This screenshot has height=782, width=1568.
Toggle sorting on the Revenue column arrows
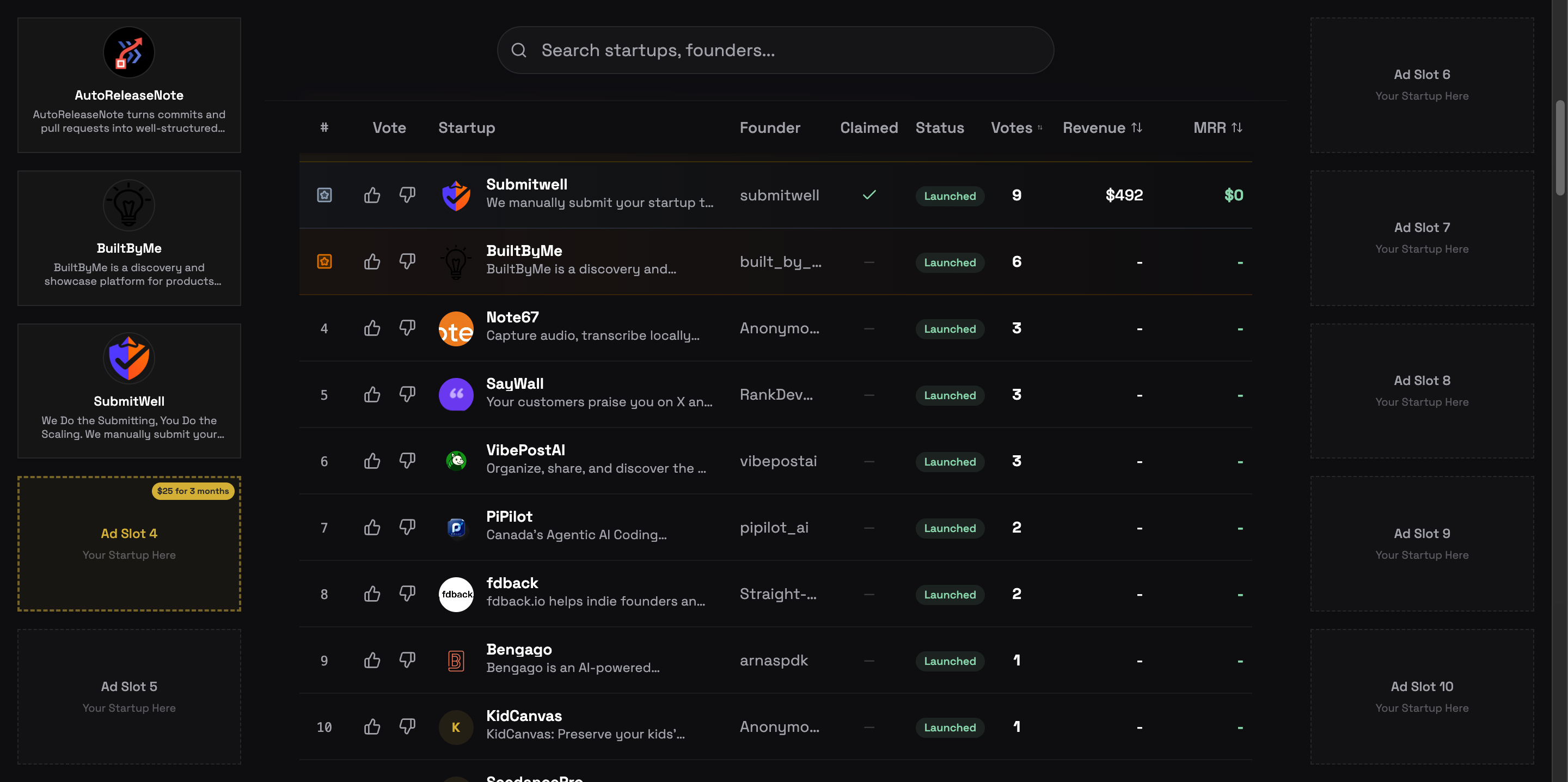(1137, 127)
